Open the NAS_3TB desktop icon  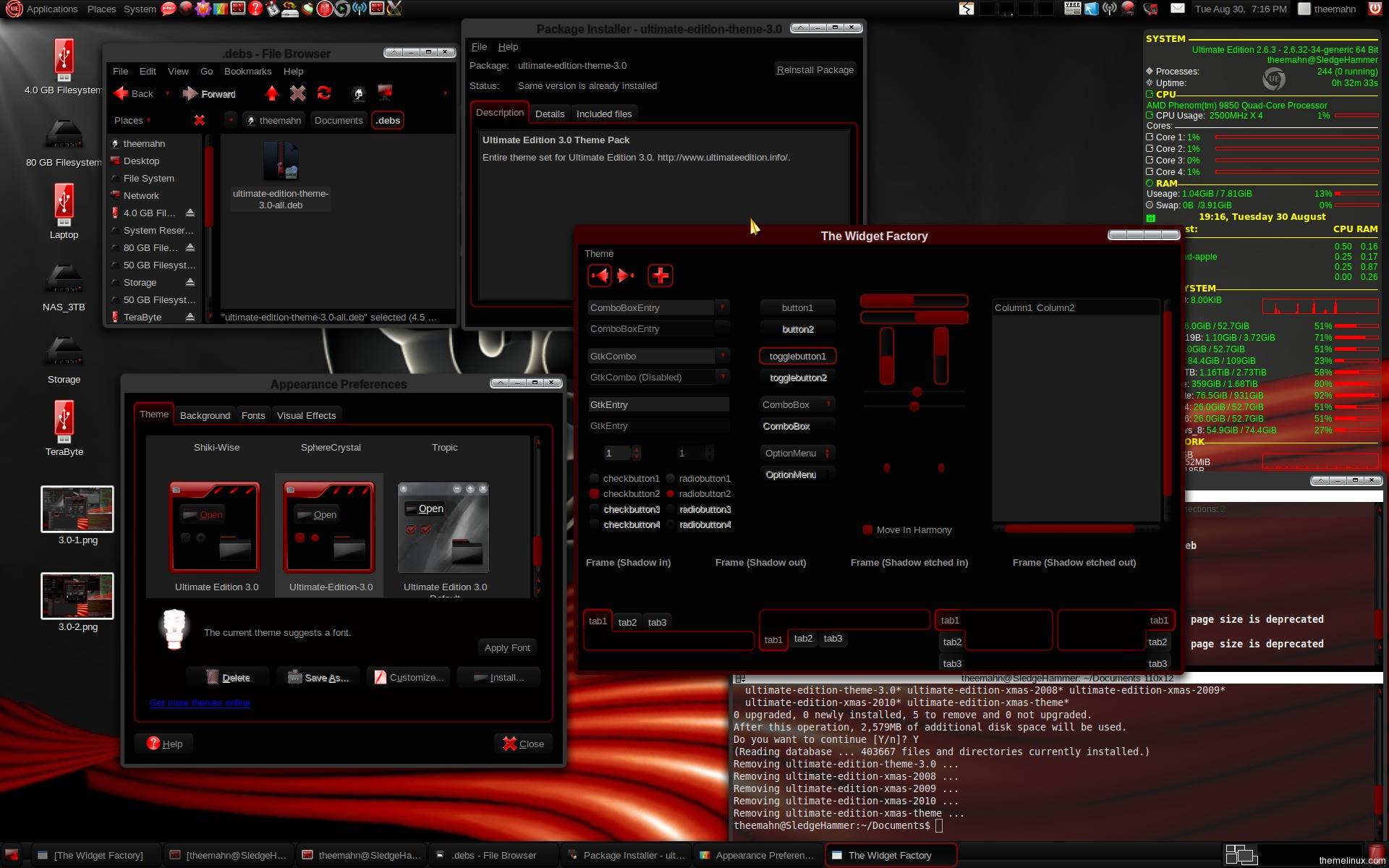[x=64, y=278]
